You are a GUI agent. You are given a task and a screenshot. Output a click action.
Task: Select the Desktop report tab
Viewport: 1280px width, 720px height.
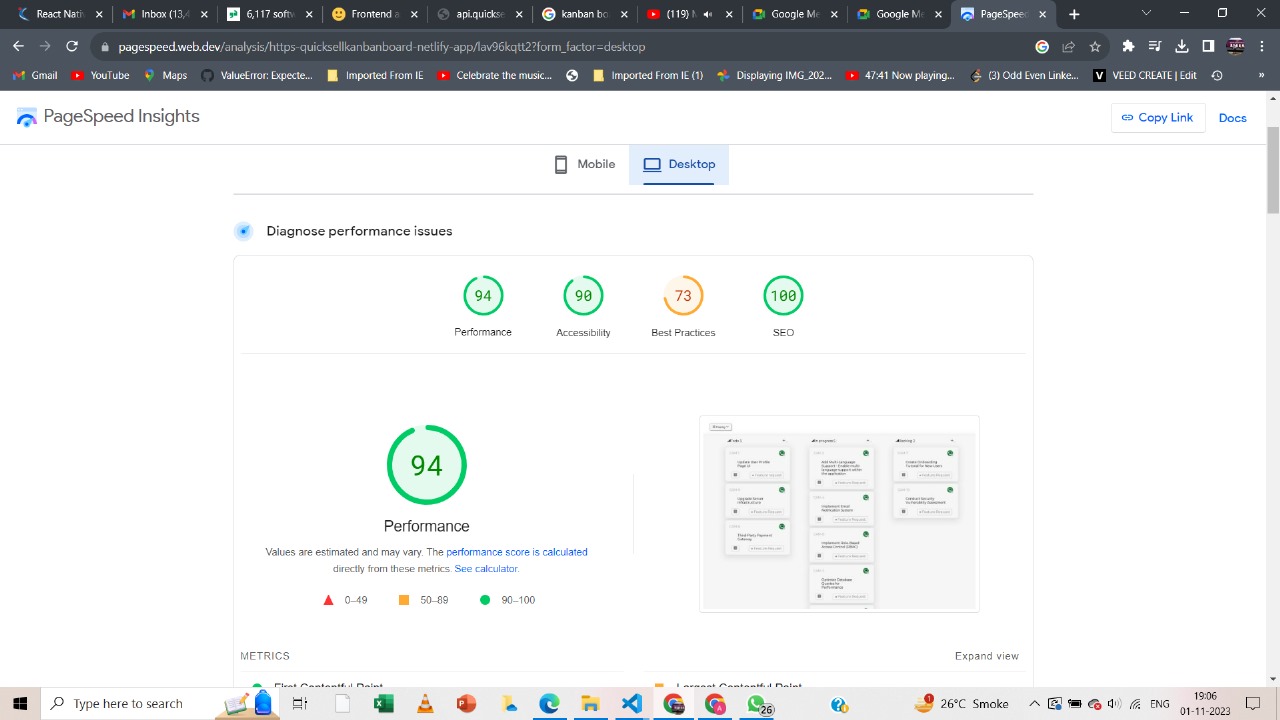pos(679,164)
